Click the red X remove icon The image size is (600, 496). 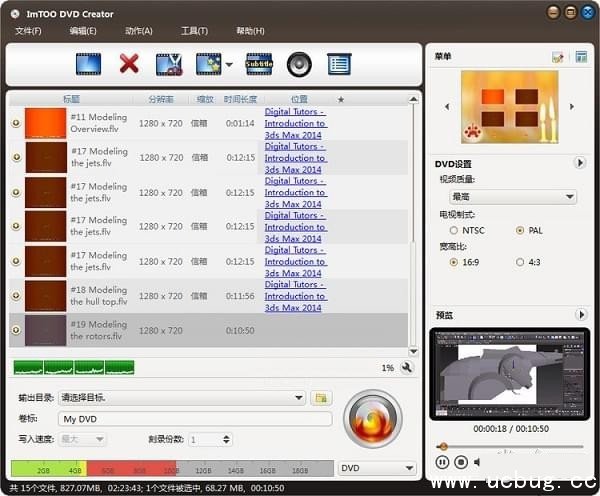pyautogui.click(x=128, y=65)
